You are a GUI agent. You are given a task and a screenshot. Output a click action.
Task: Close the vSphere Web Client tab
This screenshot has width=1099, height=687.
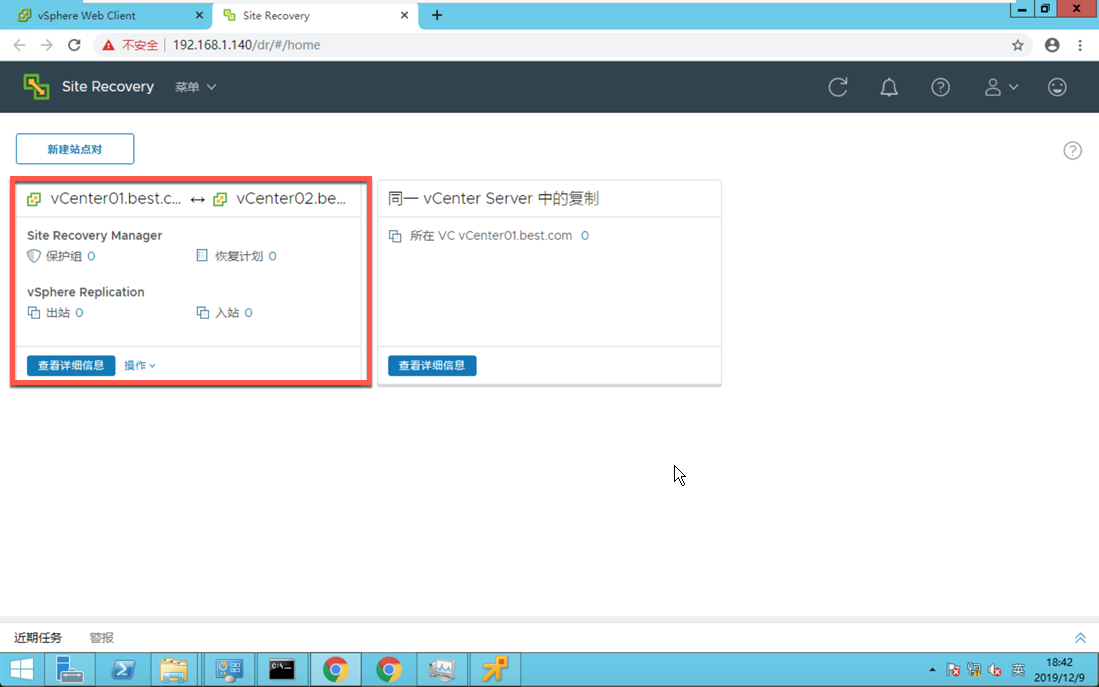coord(199,15)
